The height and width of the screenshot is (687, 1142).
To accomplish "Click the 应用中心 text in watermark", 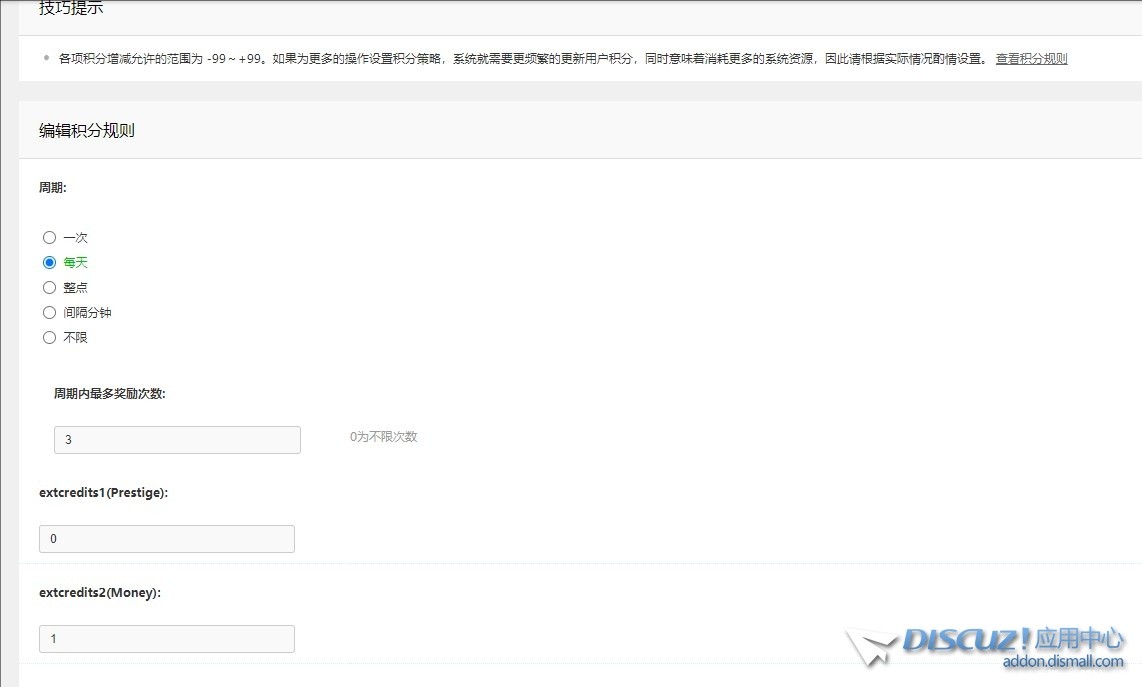I will [x=1079, y=639].
